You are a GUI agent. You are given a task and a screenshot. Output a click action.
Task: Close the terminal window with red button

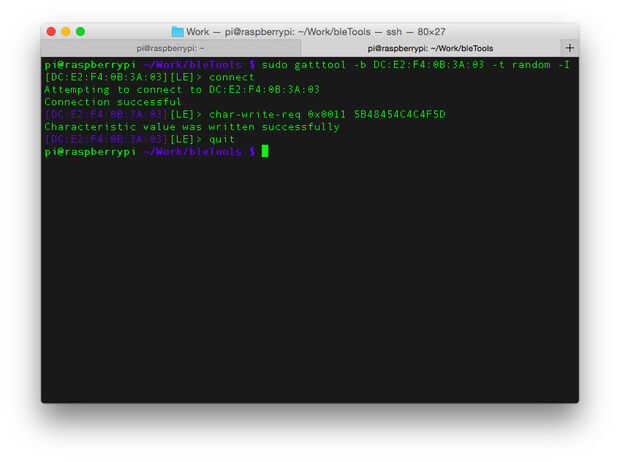point(51,32)
